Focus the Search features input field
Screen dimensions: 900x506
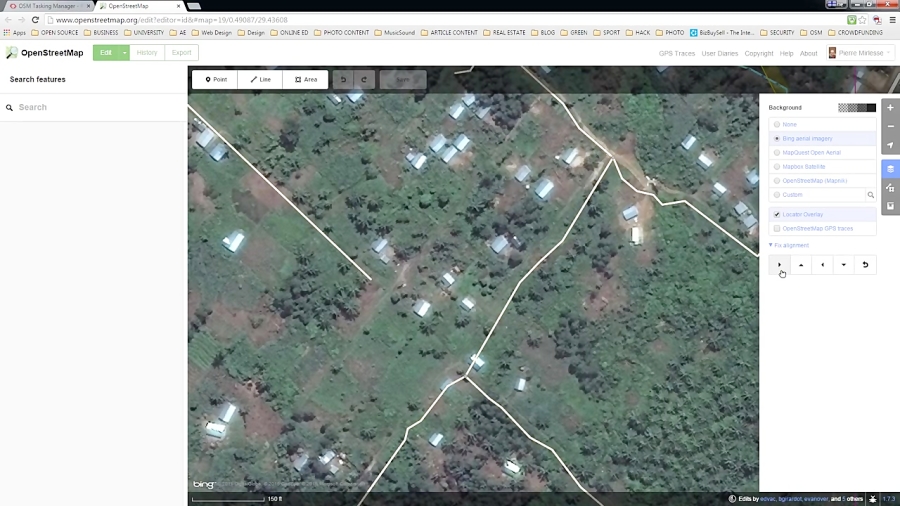click(94, 107)
